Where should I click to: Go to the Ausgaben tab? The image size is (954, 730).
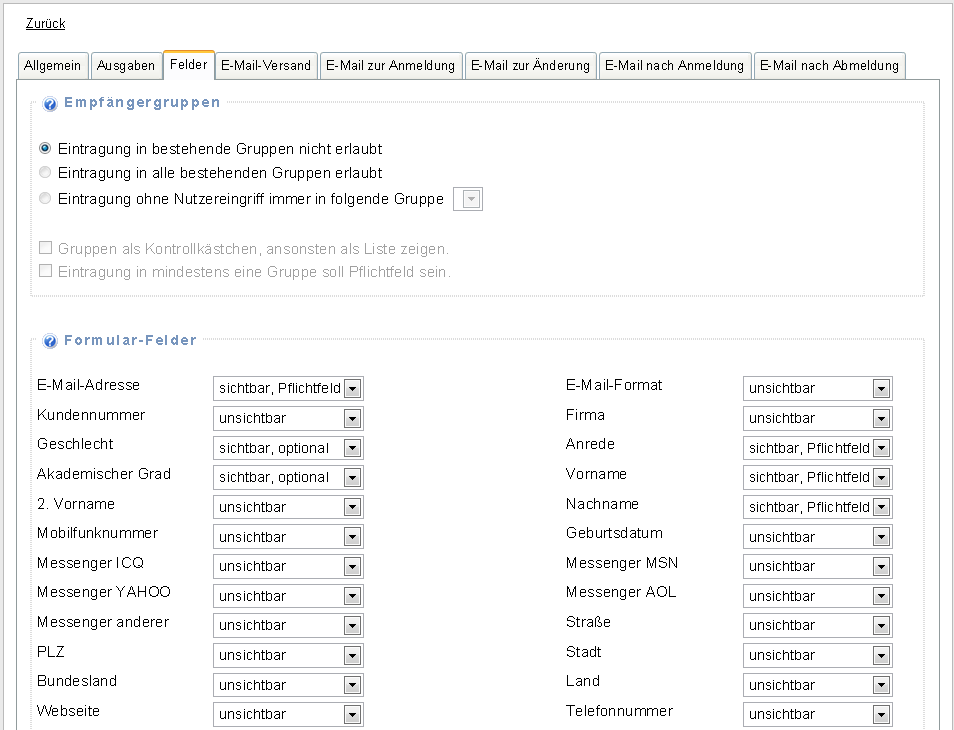[x=126, y=66]
